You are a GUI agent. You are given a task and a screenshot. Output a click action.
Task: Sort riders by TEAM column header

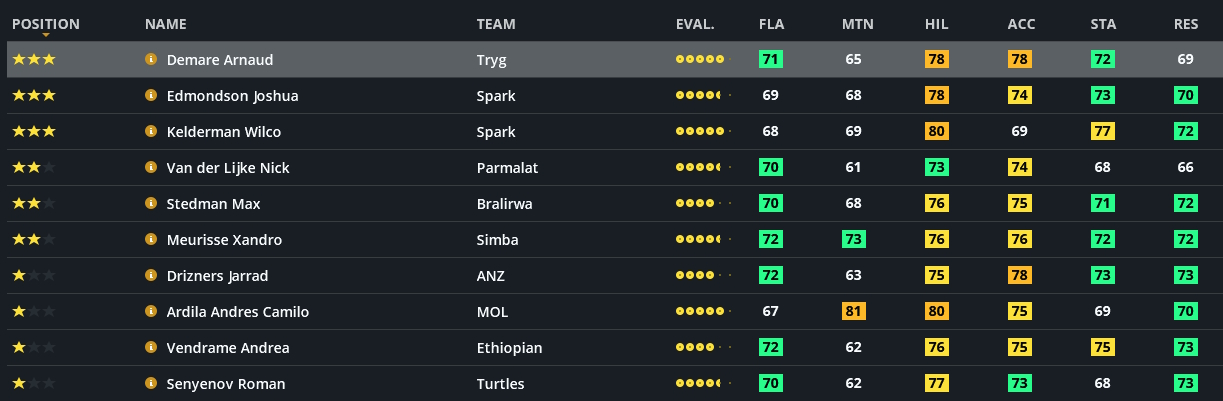pyautogui.click(x=496, y=24)
